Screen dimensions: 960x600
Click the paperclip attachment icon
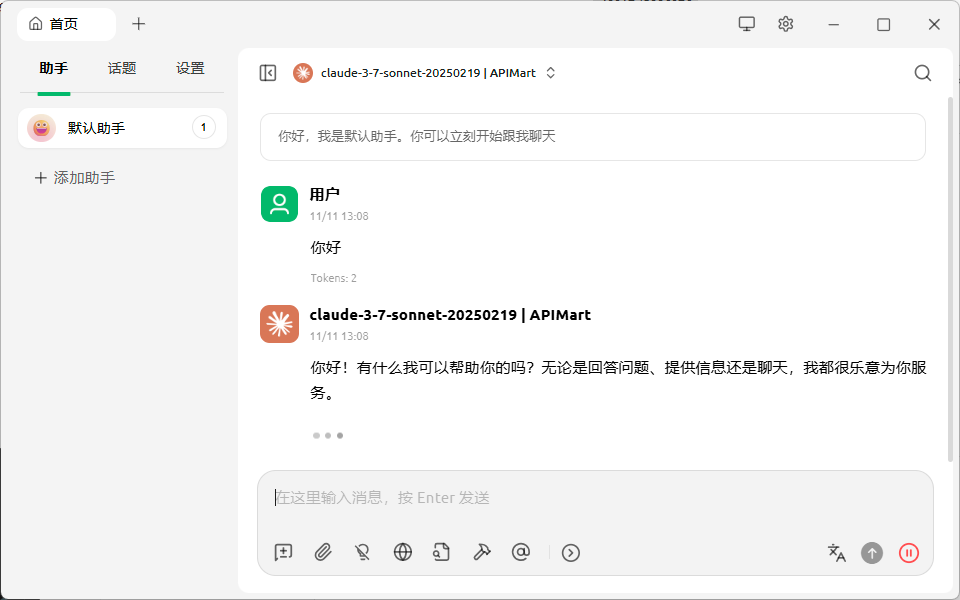323,552
